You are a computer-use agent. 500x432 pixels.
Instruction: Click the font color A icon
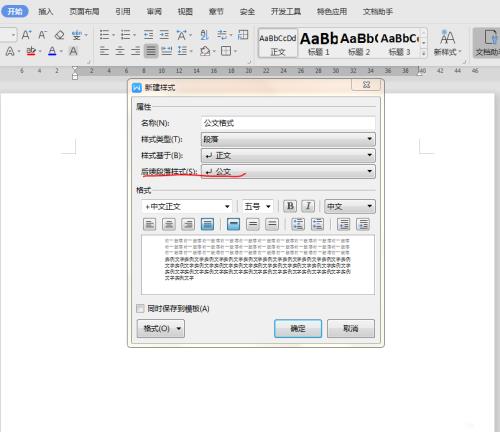(x=52, y=51)
